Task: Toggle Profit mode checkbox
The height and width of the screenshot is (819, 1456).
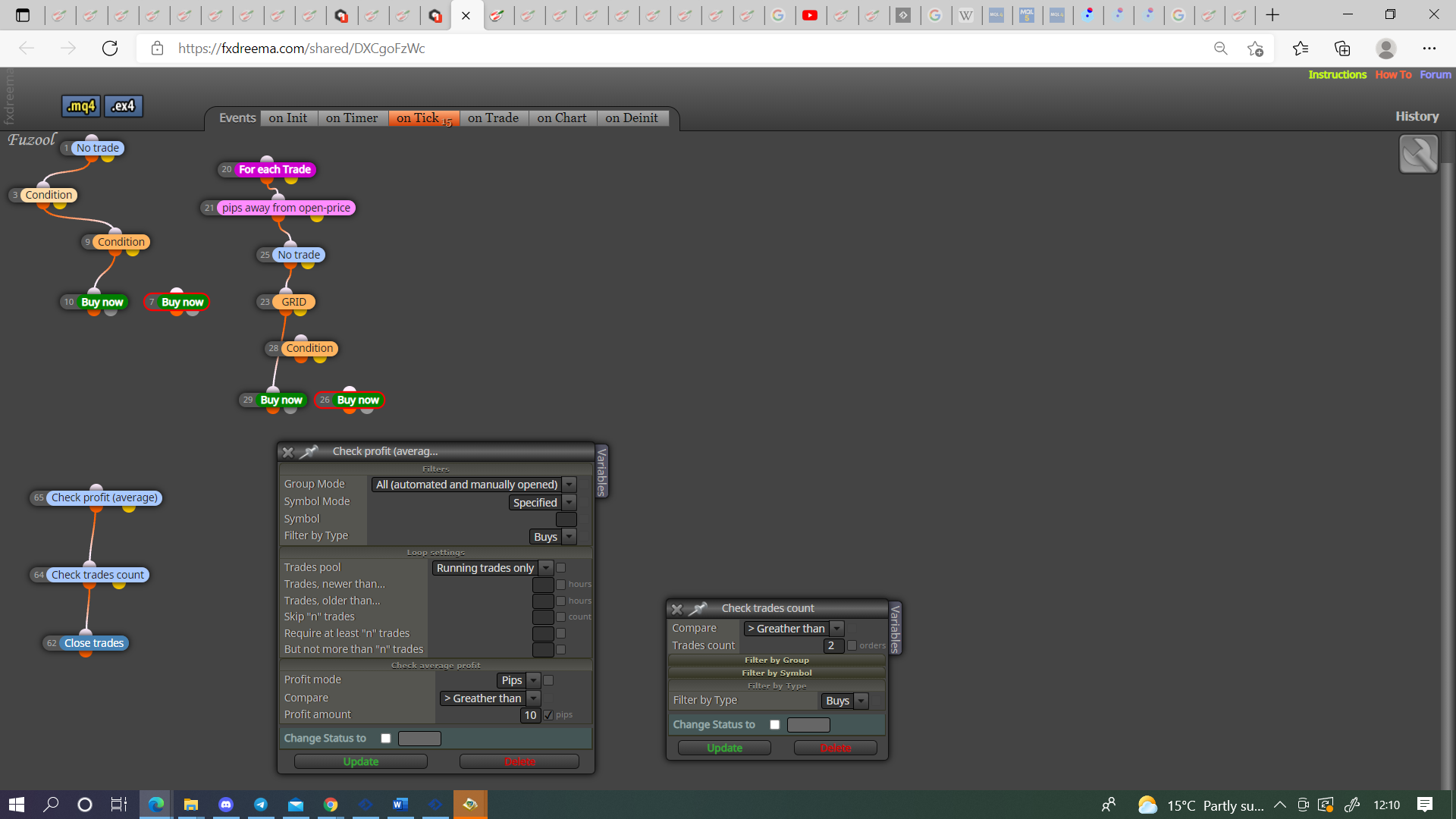Action: (548, 680)
